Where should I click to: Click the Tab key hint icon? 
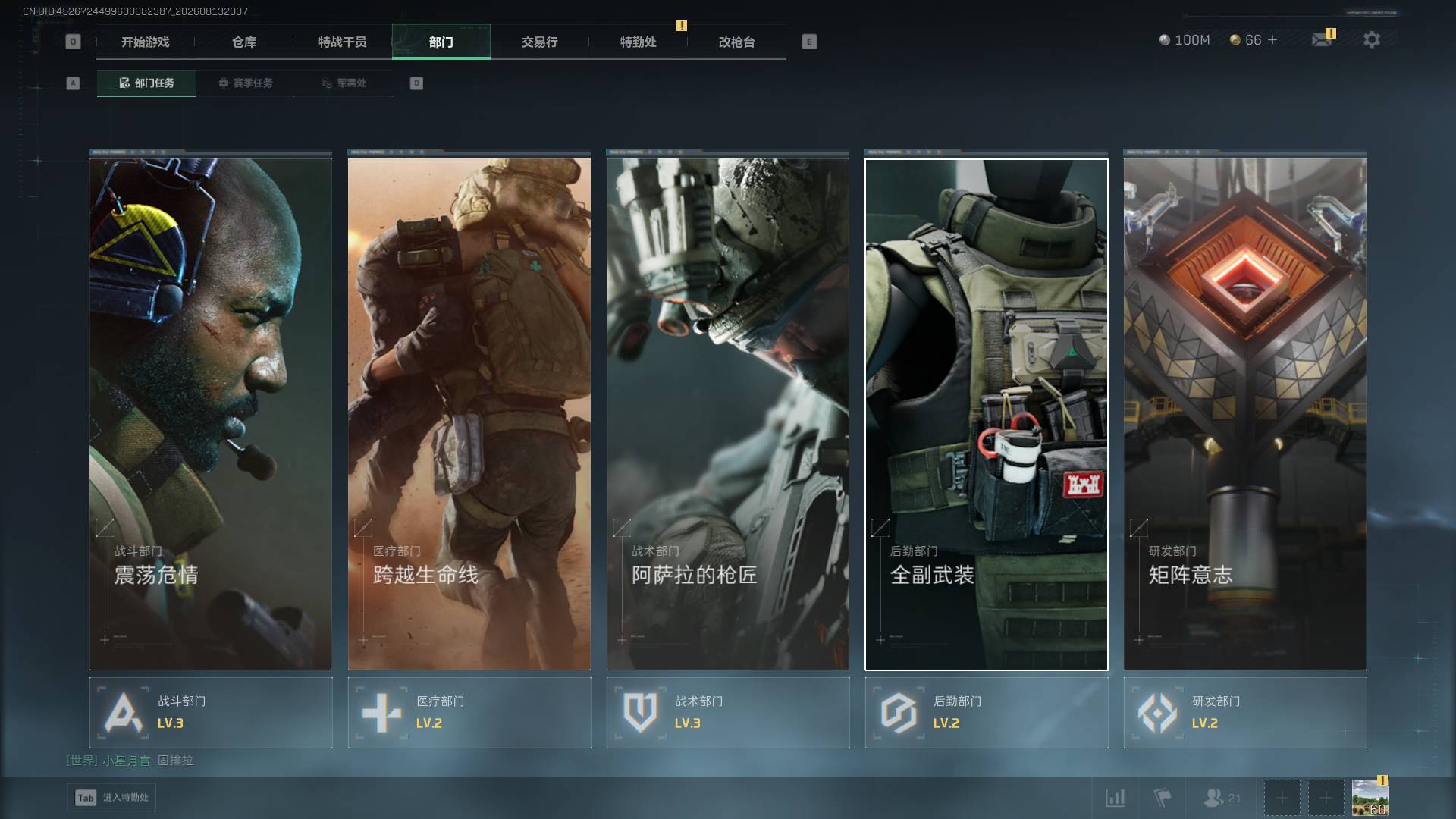coord(86,798)
